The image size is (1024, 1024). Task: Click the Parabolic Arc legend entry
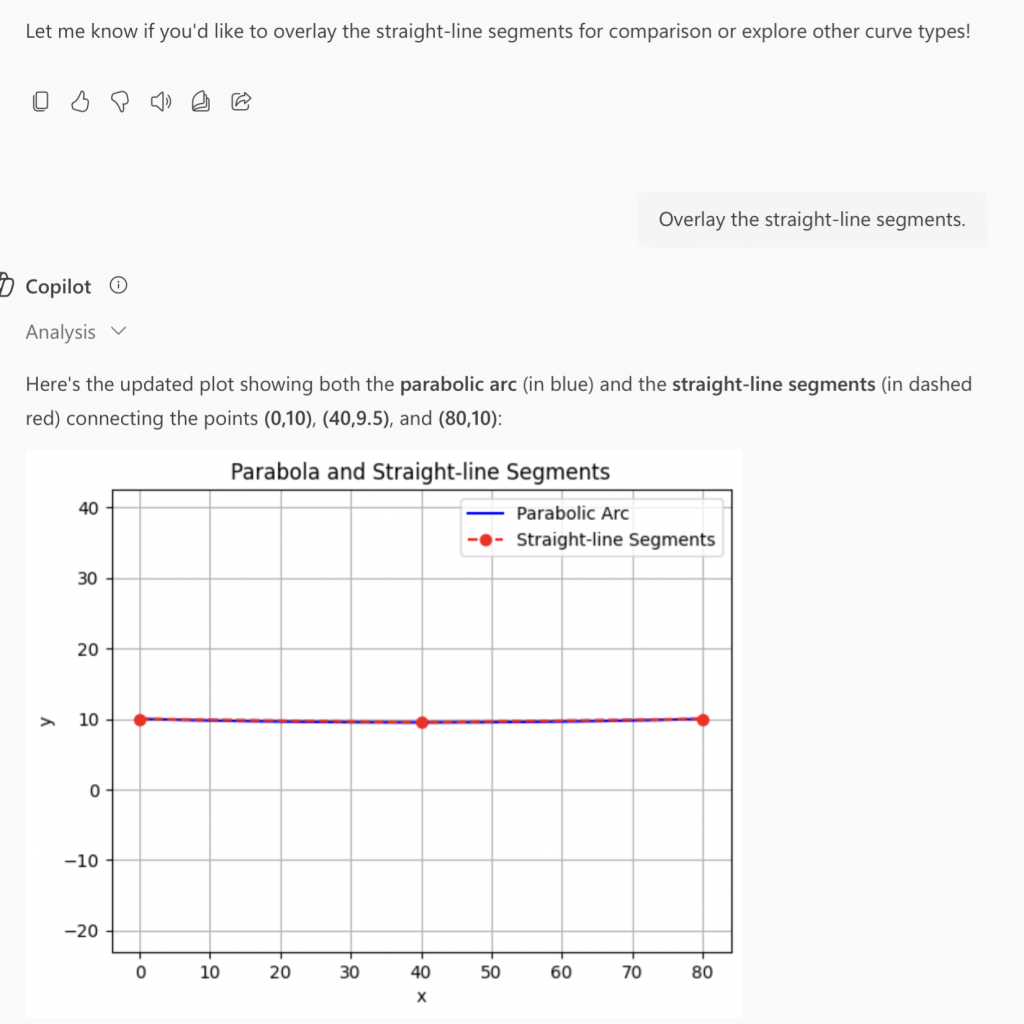tap(572, 513)
